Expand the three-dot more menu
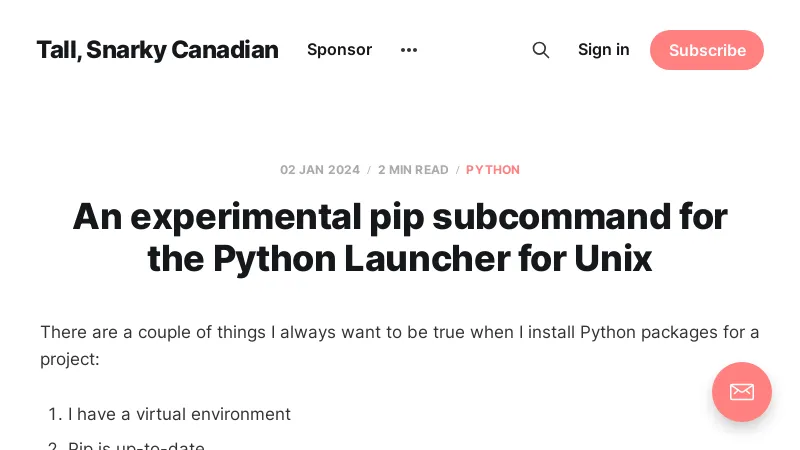 (409, 50)
